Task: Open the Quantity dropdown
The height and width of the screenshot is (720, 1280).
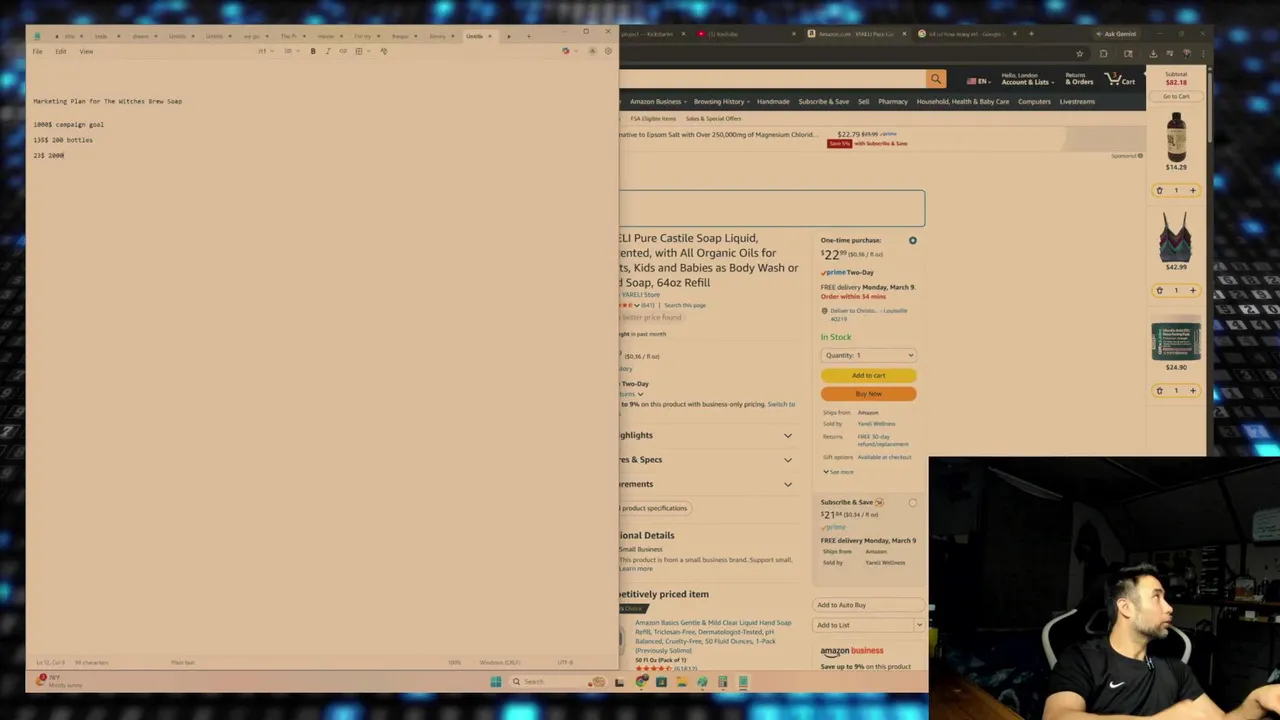Action: pyautogui.click(x=868, y=355)
